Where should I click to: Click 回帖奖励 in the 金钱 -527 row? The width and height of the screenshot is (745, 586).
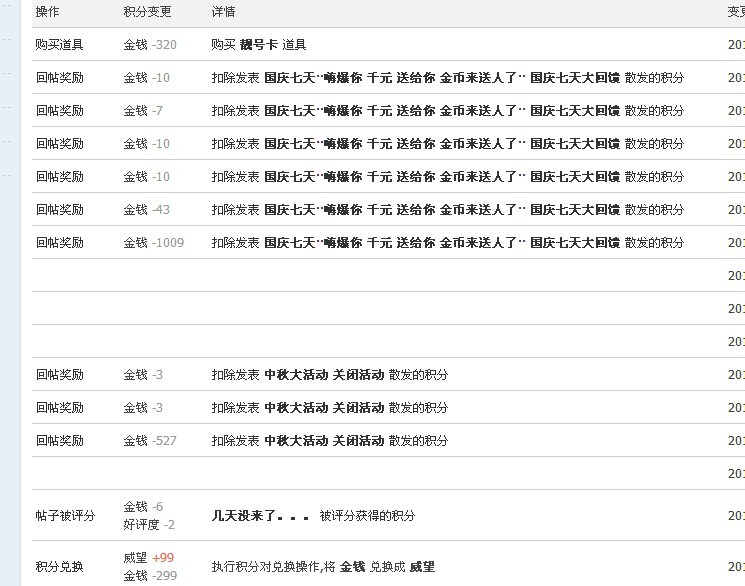pyautogui.click(x=59, y=441)
